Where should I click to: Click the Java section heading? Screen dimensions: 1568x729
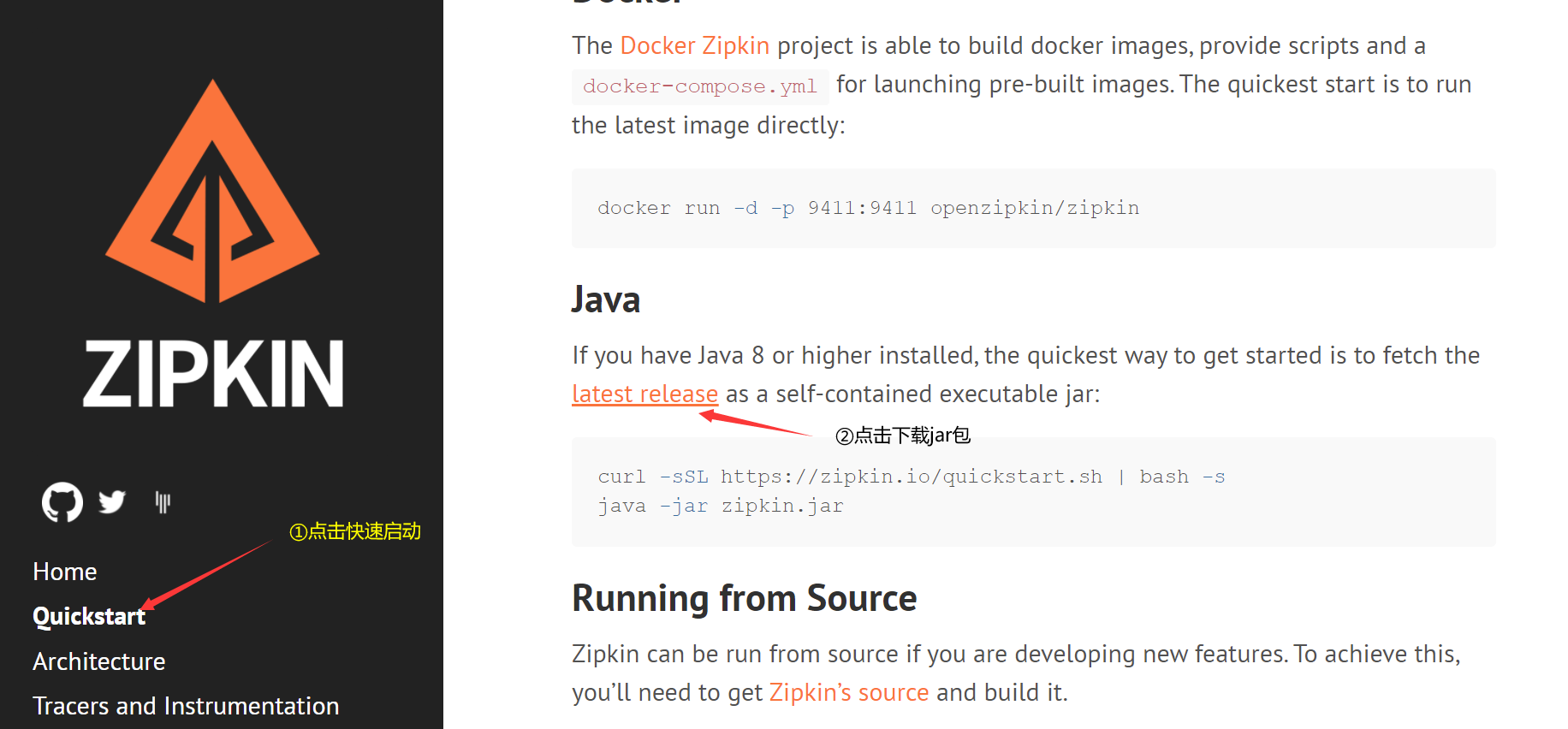click(x=606, y=300)
